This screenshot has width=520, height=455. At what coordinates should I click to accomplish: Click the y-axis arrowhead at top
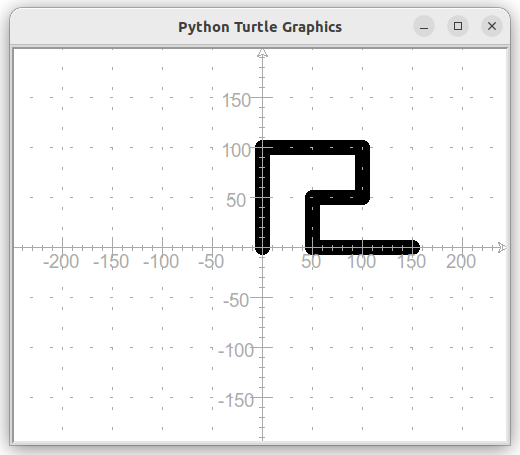[x=262, y=53]
